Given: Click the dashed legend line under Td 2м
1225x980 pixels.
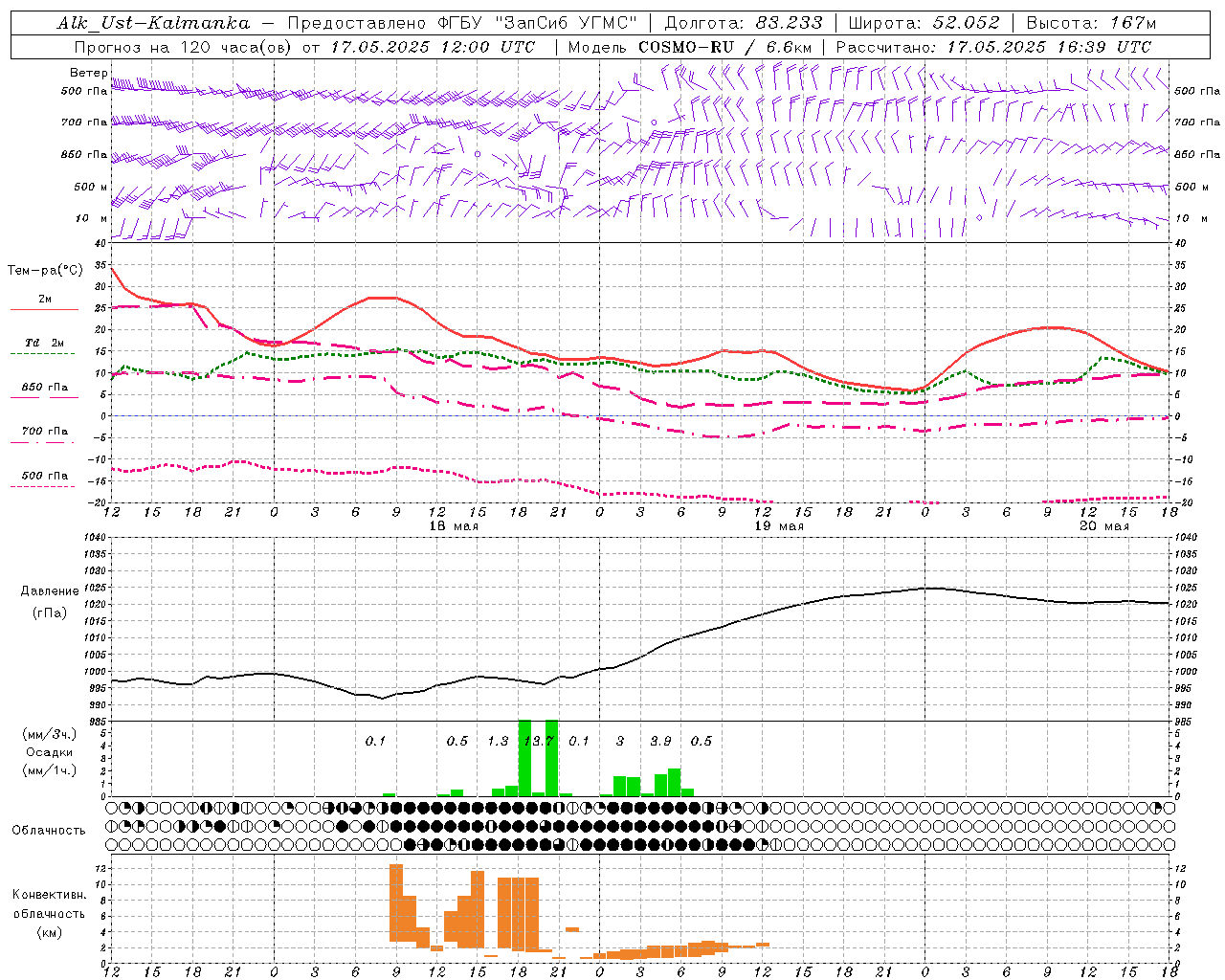Looking at the screenshot, I should coord(44,354).
